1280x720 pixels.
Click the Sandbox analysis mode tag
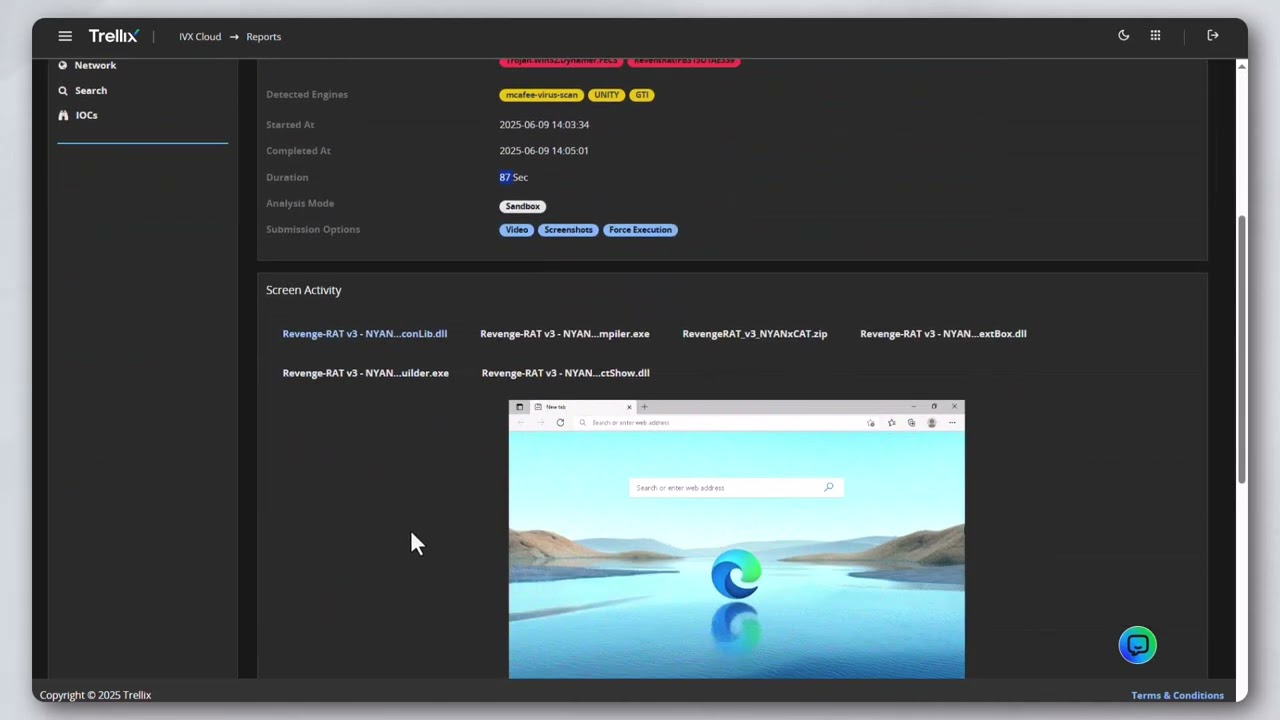point(523,206)
